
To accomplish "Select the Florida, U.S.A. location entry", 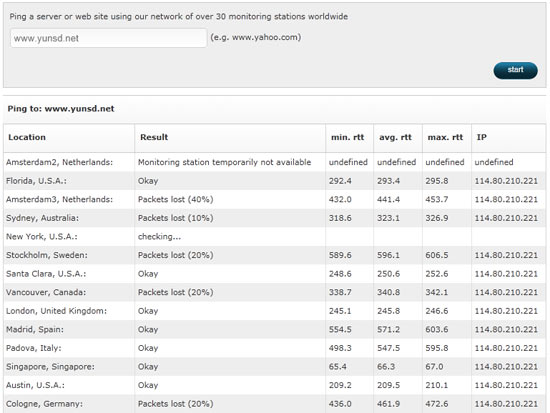I will (x=36, y=181).
